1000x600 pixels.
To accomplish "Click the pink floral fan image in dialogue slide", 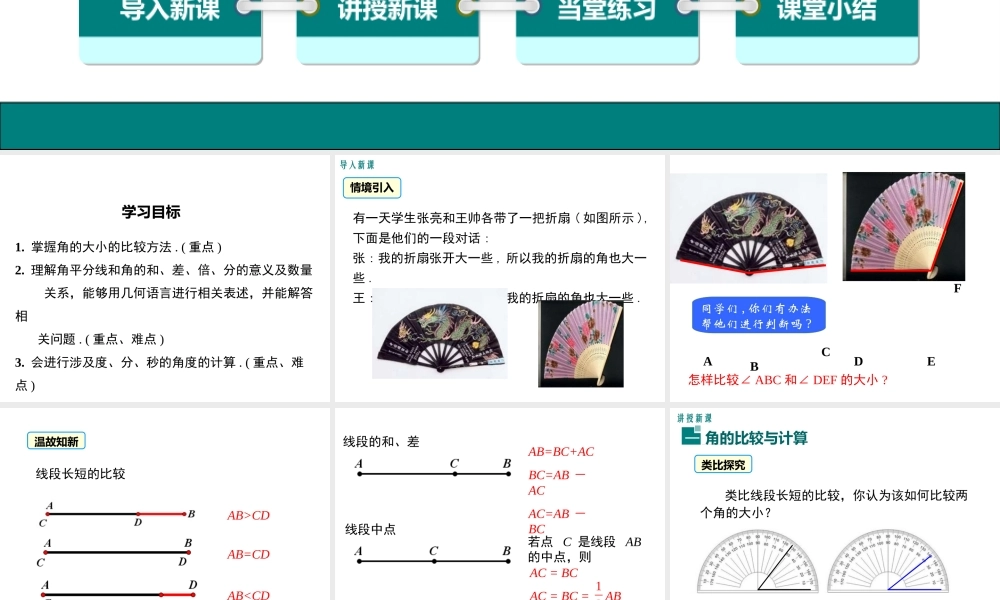I will [580, 343].
